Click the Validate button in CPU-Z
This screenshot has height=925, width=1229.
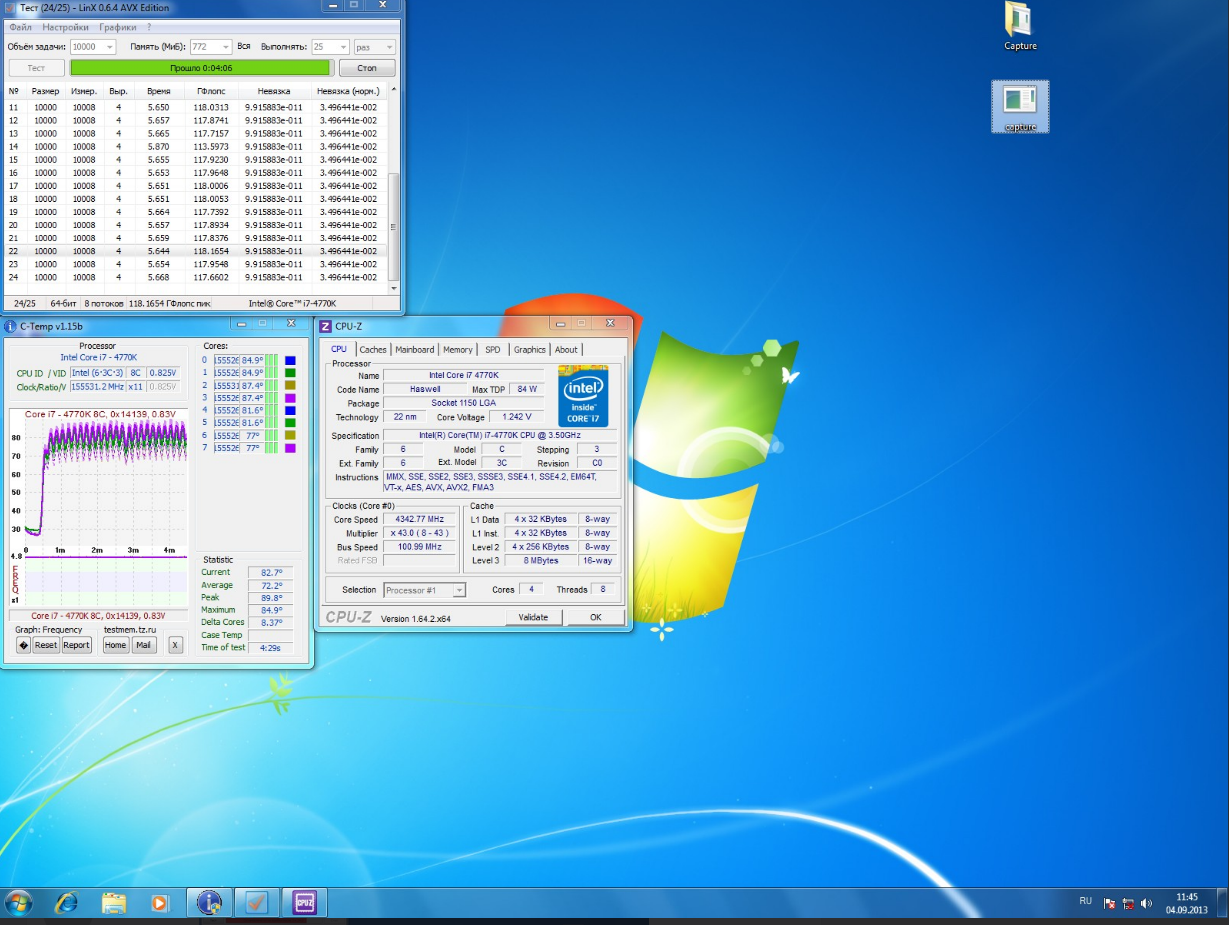533,617
